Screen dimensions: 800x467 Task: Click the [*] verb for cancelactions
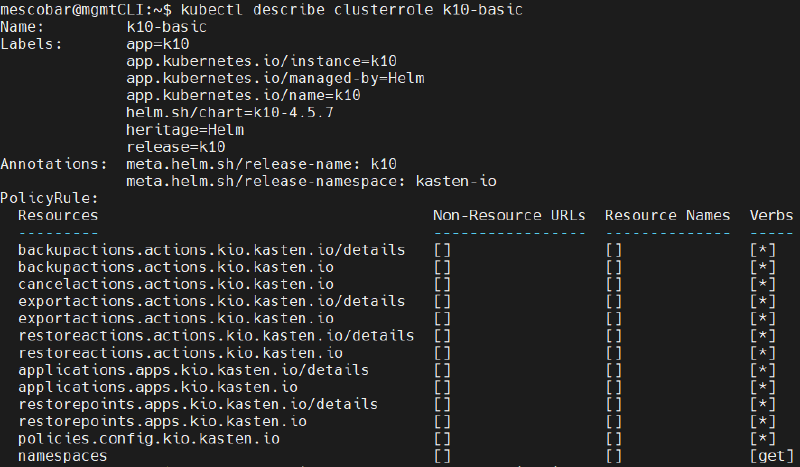click(763, 284)
